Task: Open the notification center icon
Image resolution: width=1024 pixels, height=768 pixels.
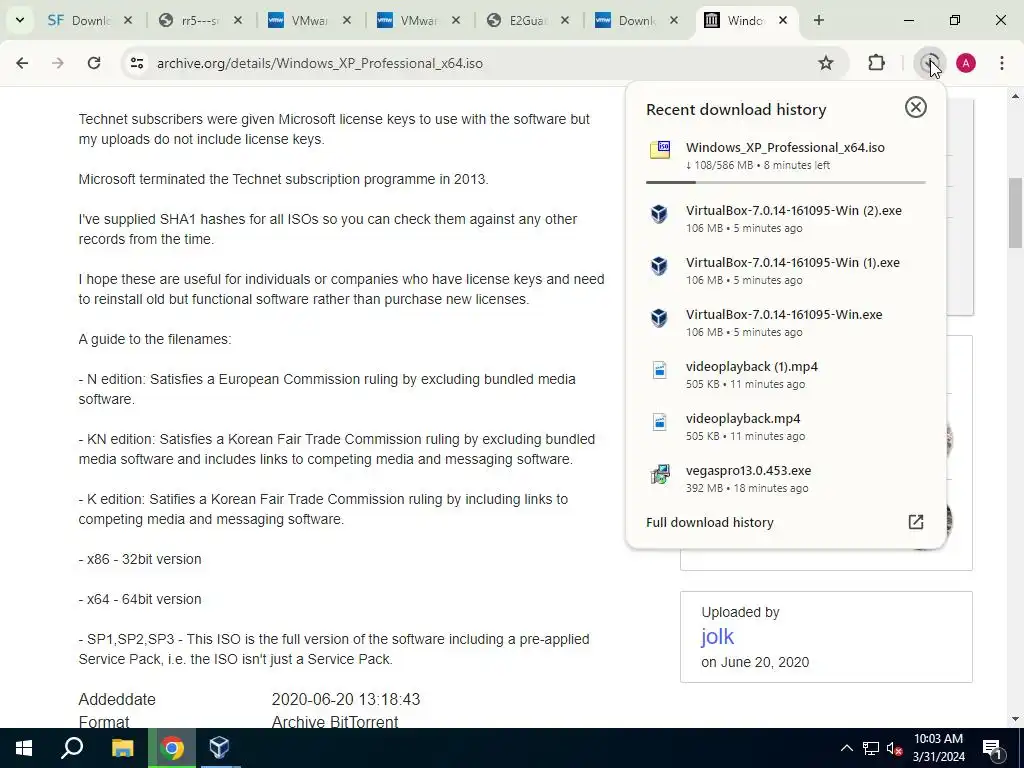Action: click(x=992, y=748)
